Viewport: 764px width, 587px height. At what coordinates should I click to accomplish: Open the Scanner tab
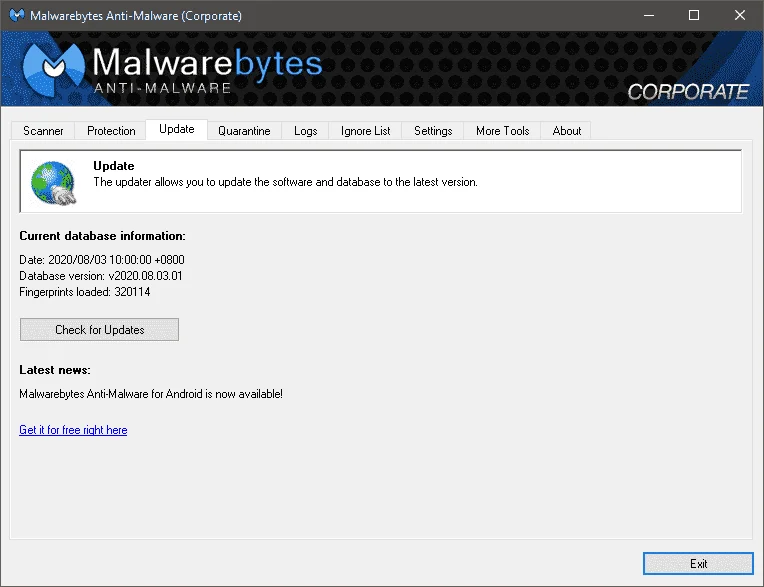coord(43,131)
